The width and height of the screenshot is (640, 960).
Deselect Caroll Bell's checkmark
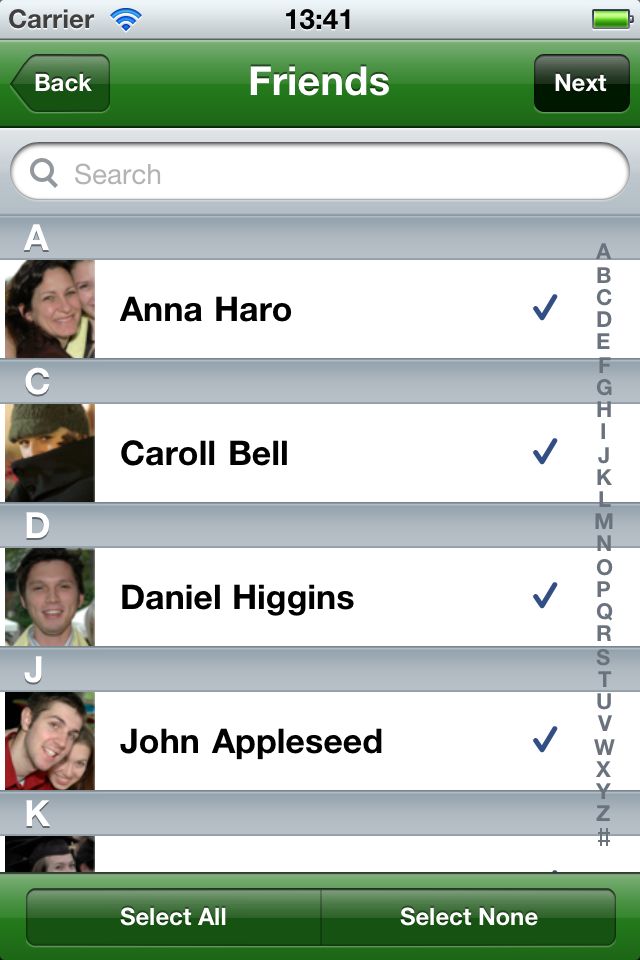pos(545,451)
